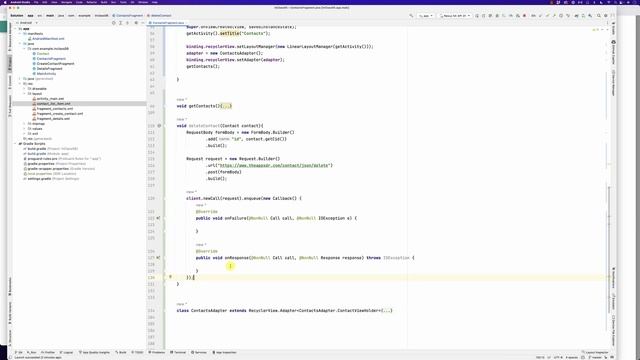This screenshot has height=360, width=640.
Task: Select fragment_create_contact.xml layout file
Action: coord(58,113)
